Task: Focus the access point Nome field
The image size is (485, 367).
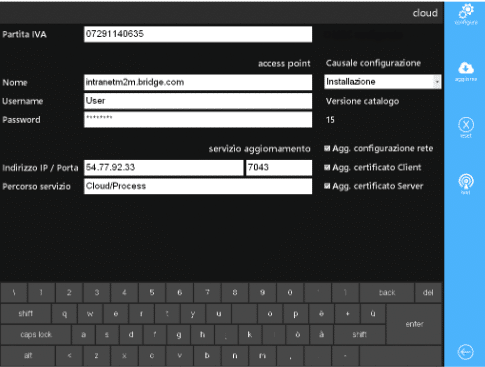Action: pyautogui.click(x=198, y=82)
